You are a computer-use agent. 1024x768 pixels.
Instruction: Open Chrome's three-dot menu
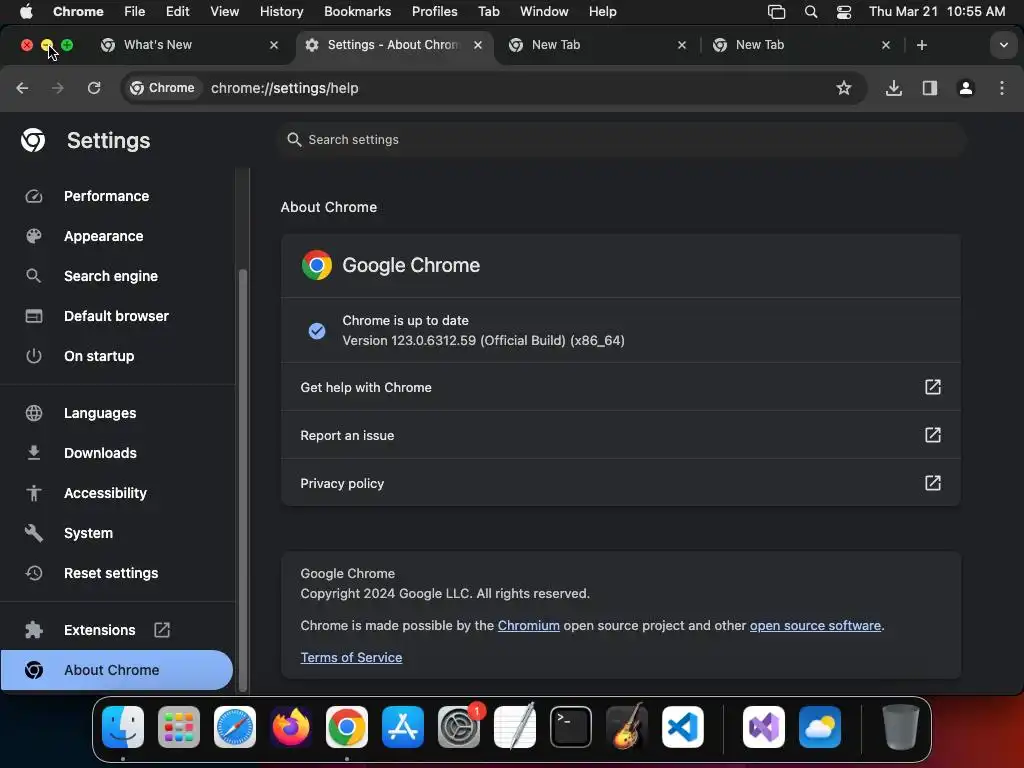(x=1002, y=88)
